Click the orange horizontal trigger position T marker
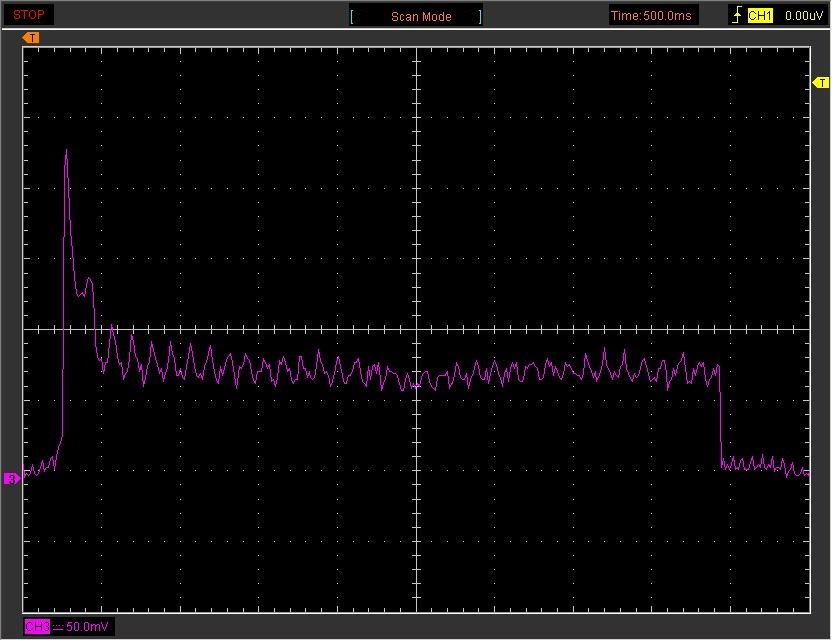832x641 pixels. point(31,38)
